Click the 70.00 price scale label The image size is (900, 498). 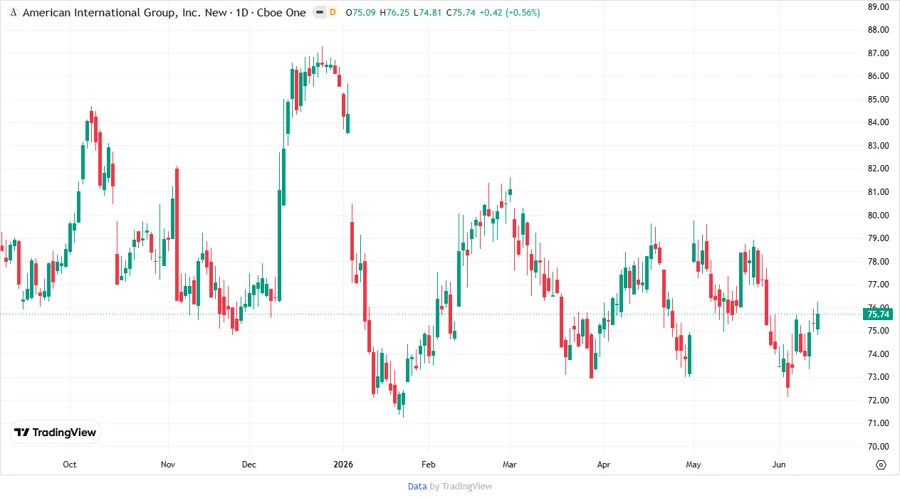(x=878, y=446)
